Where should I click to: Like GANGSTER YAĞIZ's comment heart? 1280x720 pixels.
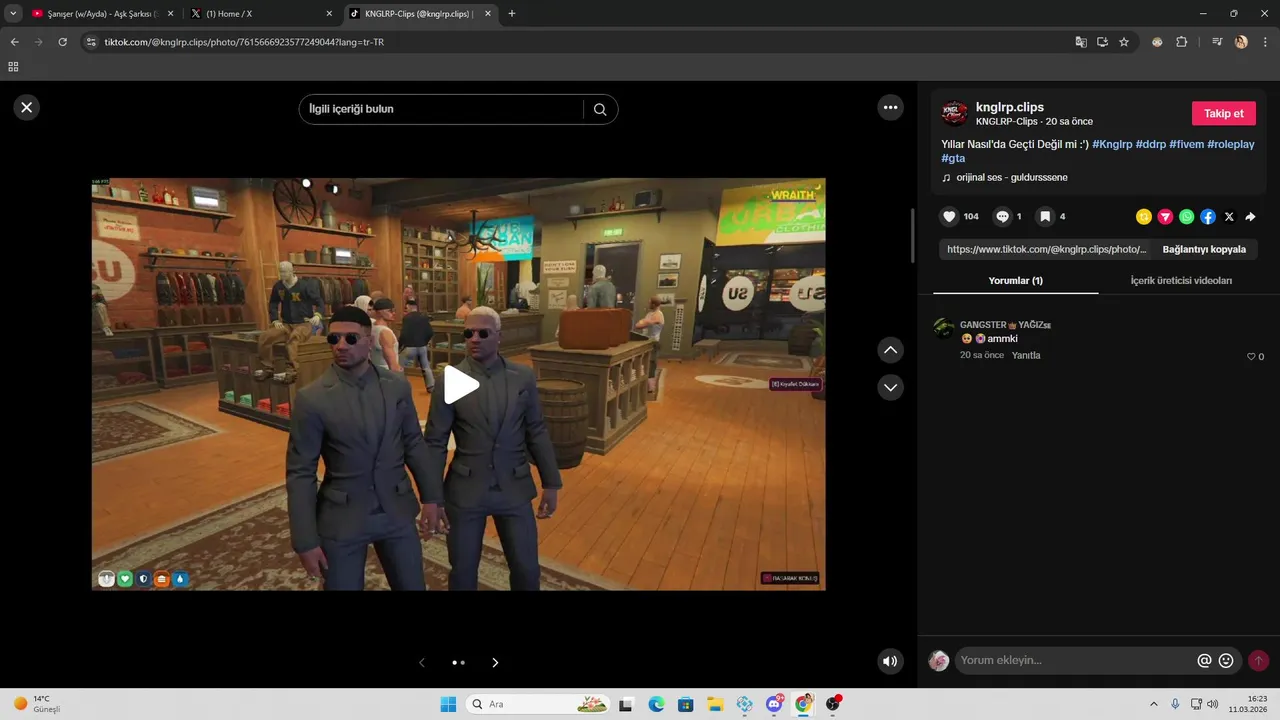(x=1251, y=356)
